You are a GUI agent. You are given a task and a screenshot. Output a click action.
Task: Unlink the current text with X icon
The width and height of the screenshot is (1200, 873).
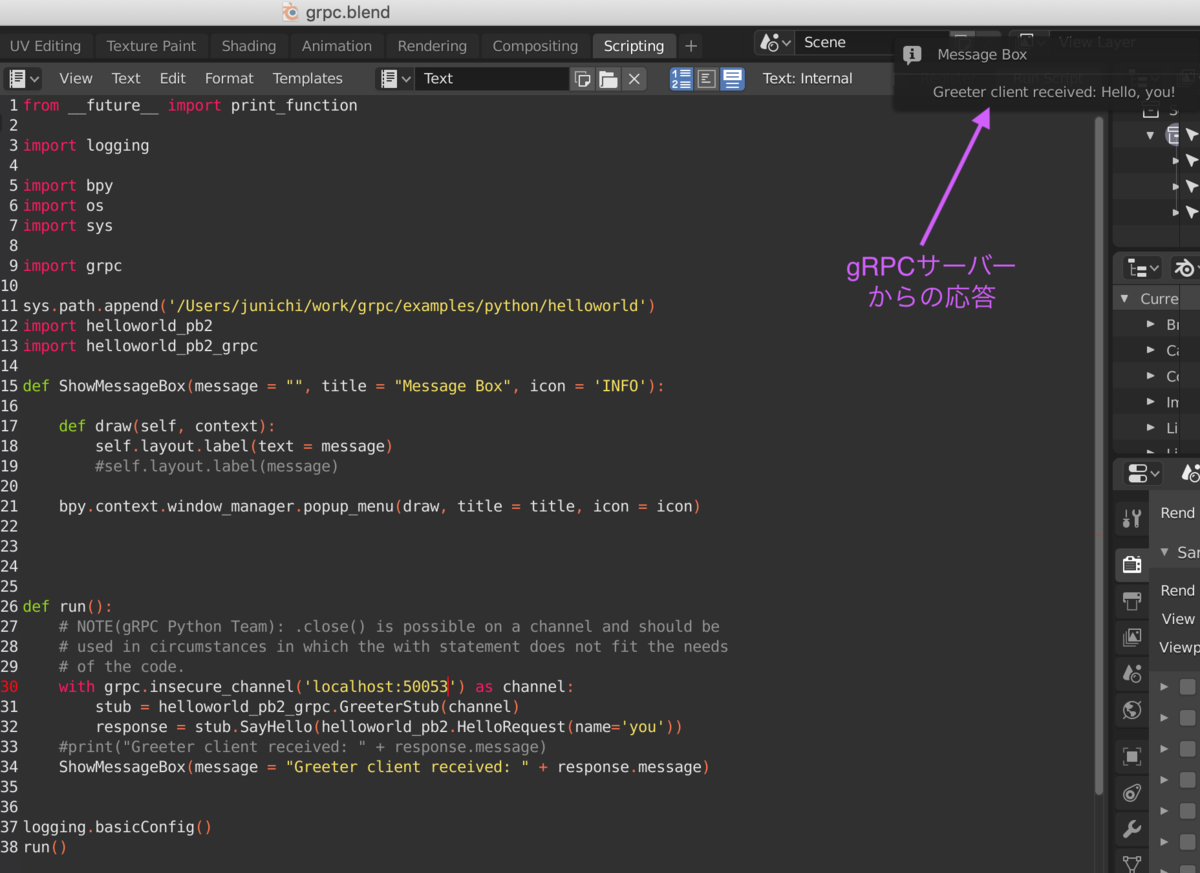[x=634, y=78]
